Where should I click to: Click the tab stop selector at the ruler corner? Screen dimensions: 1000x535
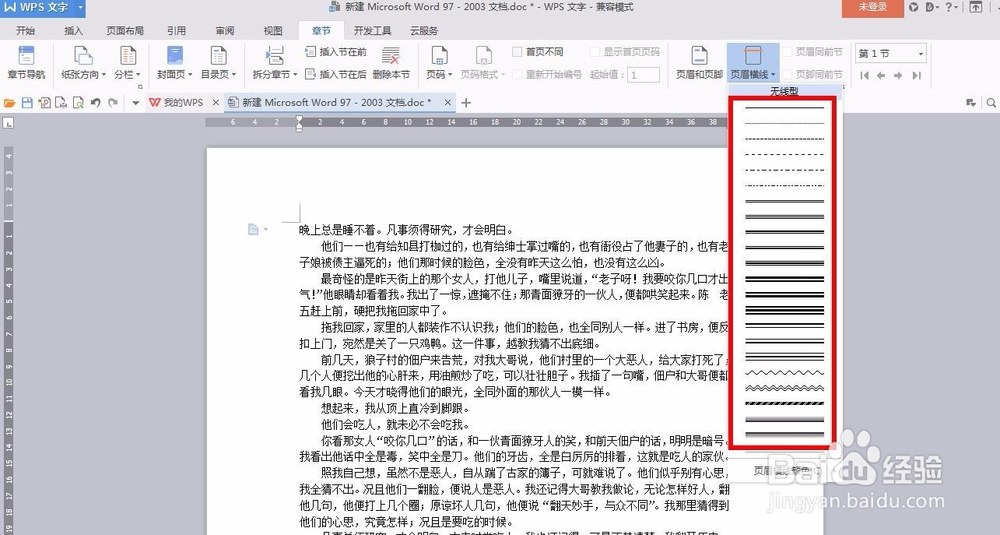click(8, 123)
